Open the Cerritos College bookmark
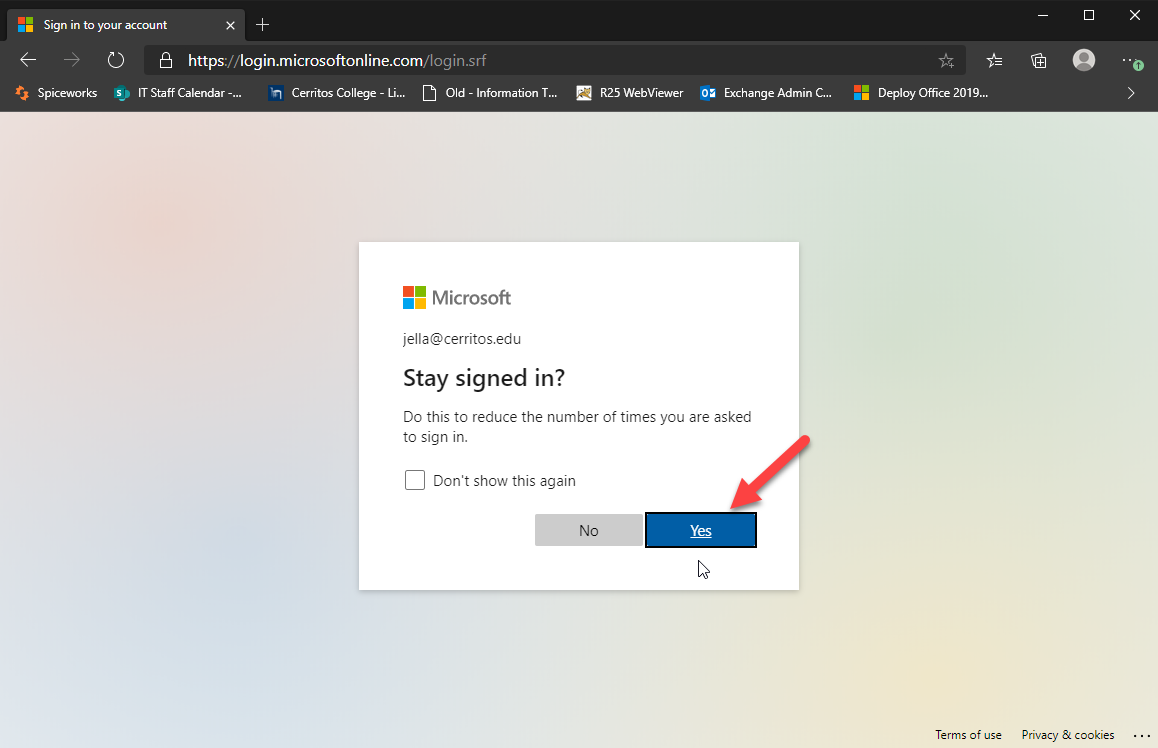1158x748 pixels. [337, 93]
